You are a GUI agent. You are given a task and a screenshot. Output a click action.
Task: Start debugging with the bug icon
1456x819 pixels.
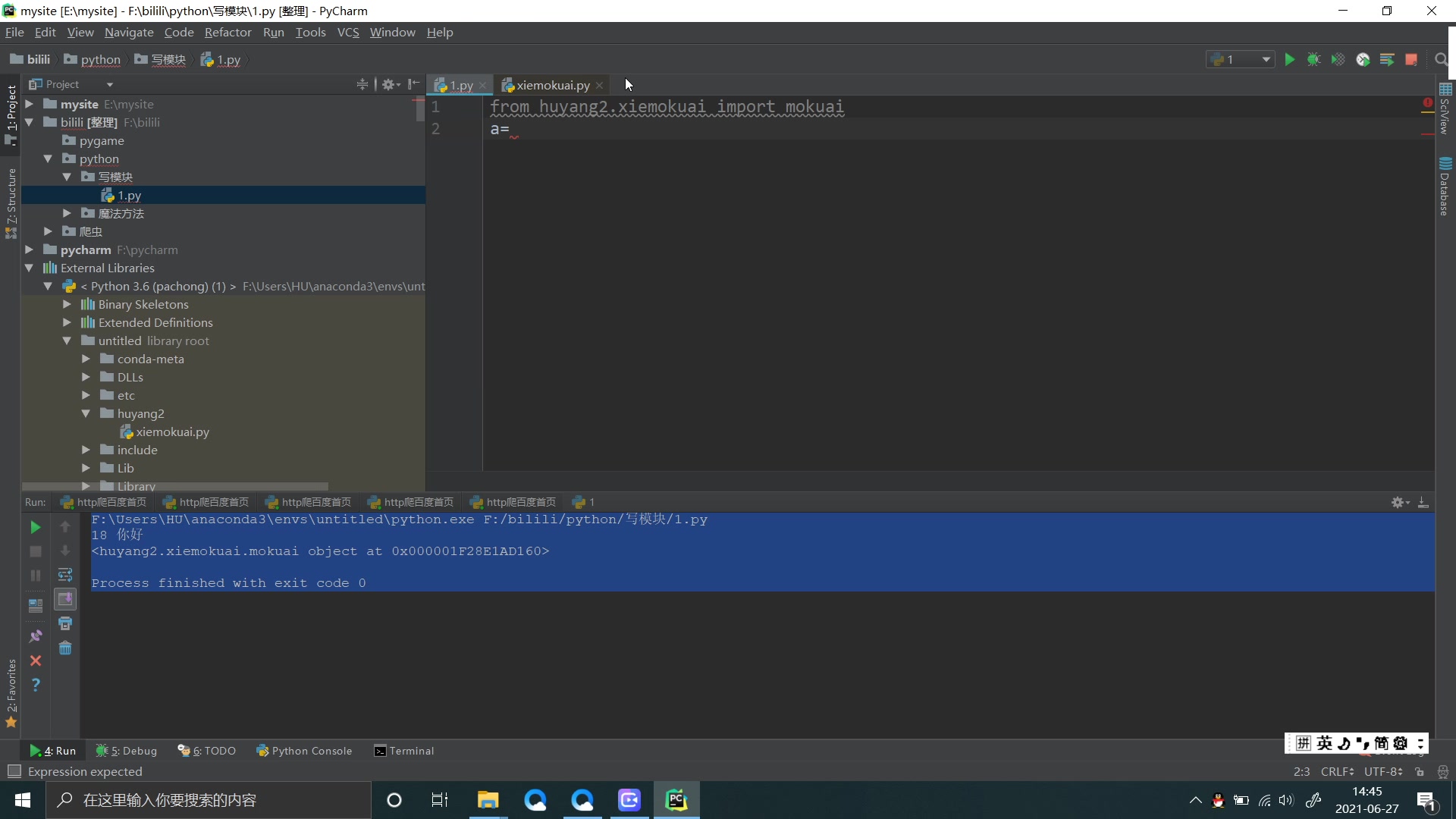[1314, 59]
